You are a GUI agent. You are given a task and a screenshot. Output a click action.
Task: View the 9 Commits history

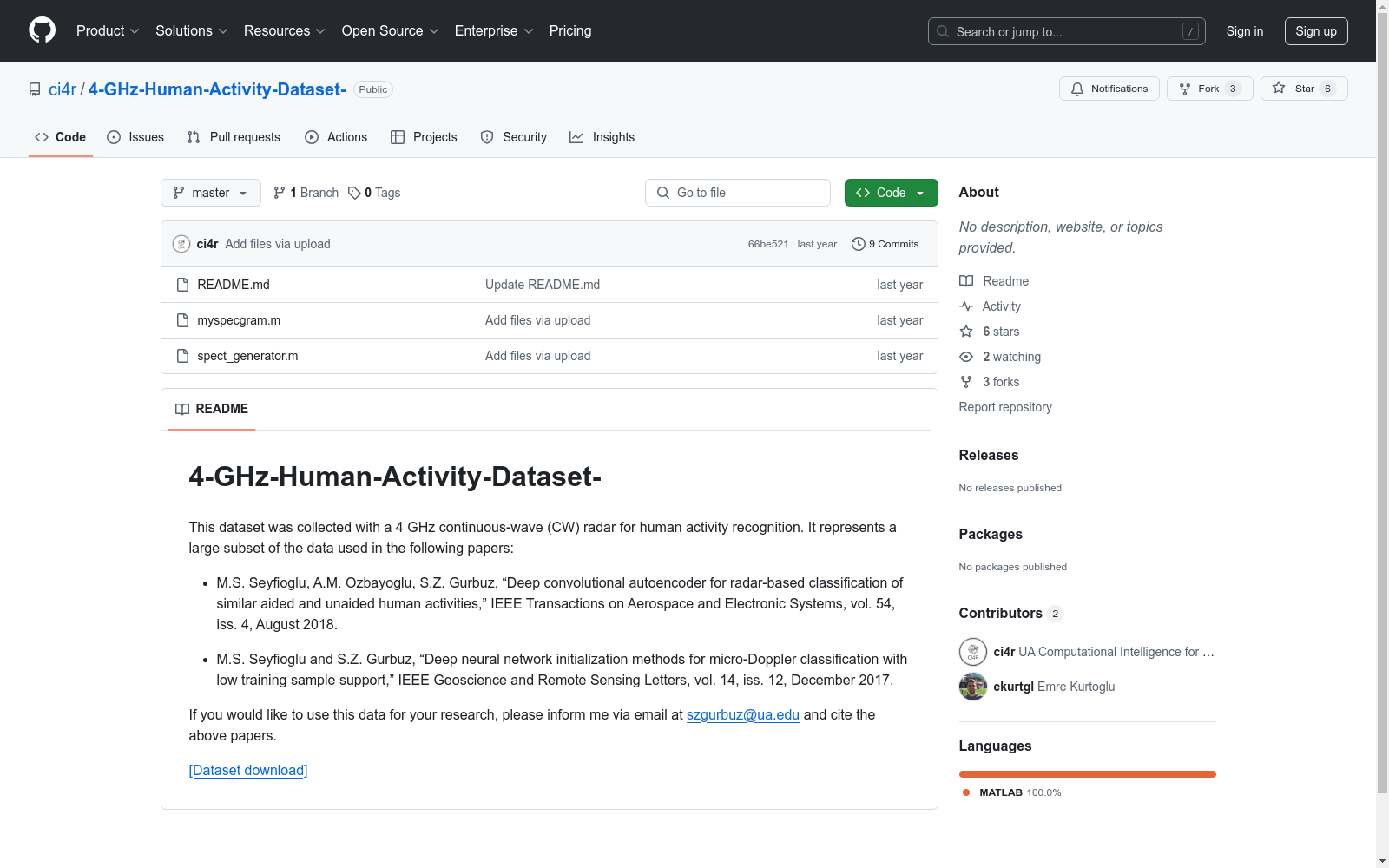click(885, 244)
